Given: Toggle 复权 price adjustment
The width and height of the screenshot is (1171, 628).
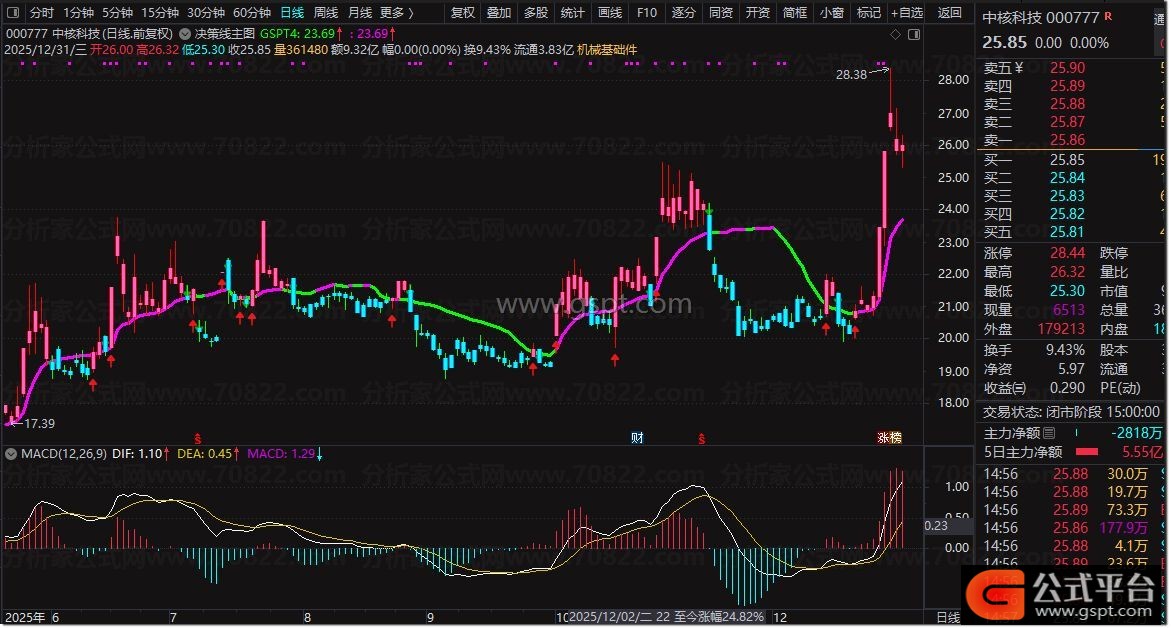Looking at the screenshot, I should [463, 13].
